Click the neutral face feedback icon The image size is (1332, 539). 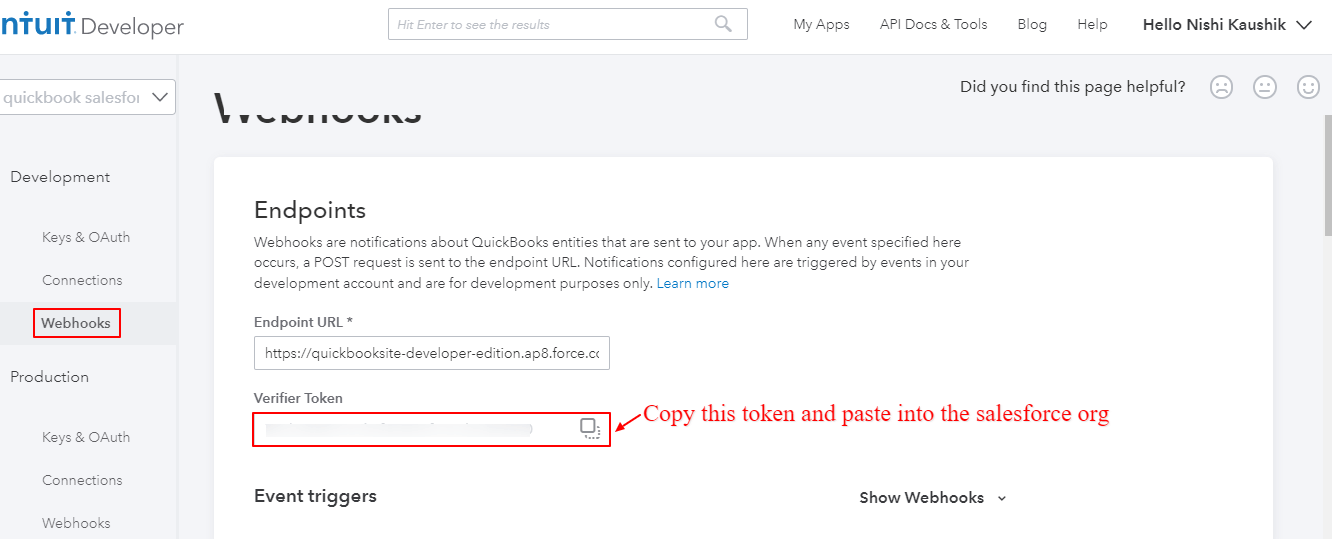(x=1265, y=87)
